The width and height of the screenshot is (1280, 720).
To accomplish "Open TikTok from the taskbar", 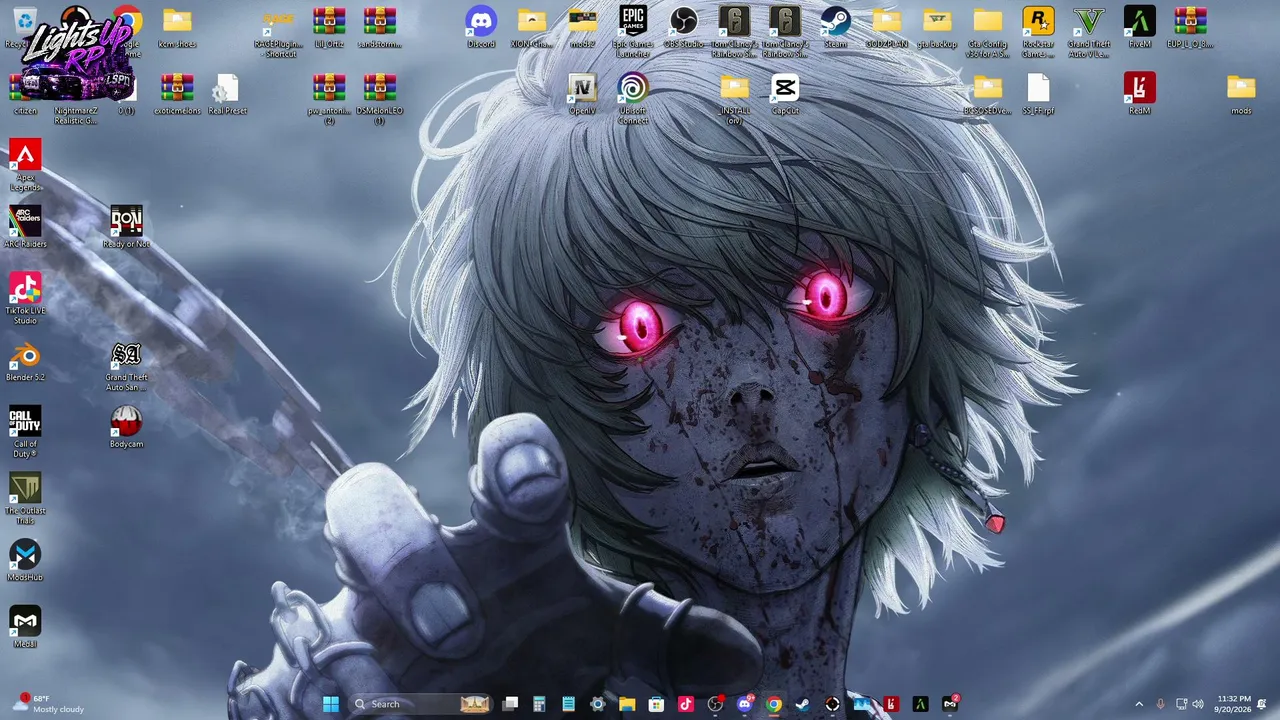I will [686, 704].
